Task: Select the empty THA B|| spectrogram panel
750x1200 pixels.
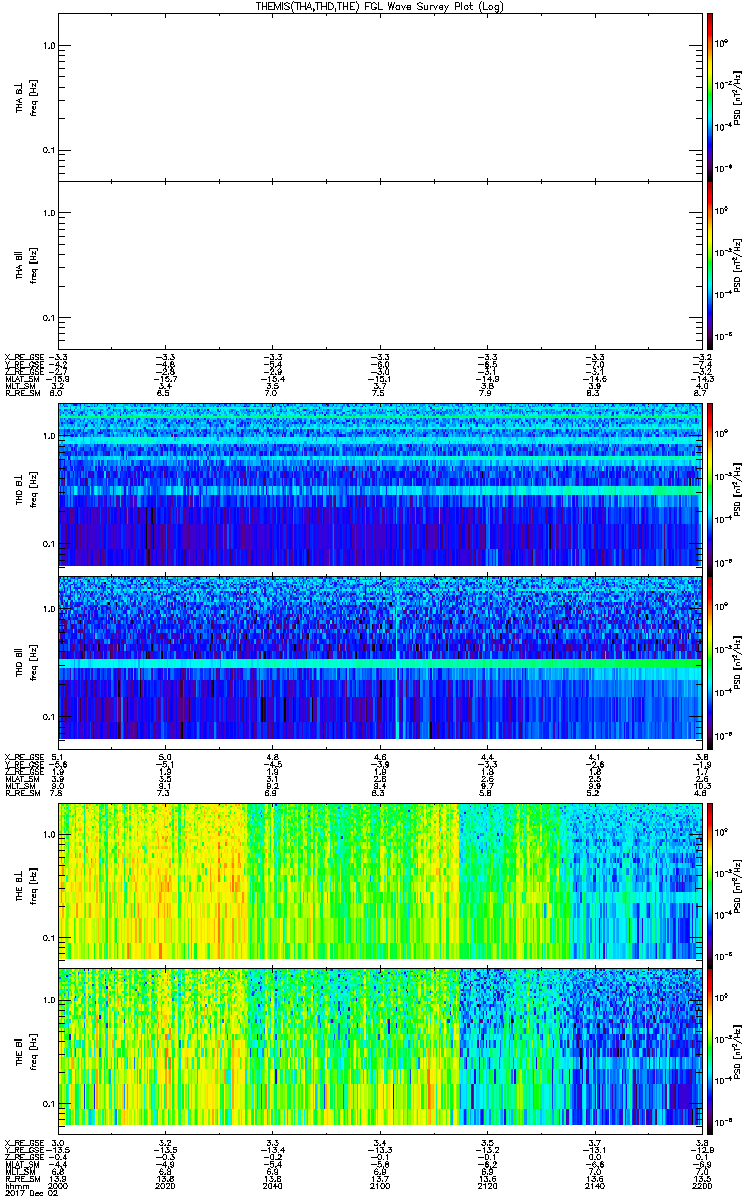Action: tap(379, 264)
